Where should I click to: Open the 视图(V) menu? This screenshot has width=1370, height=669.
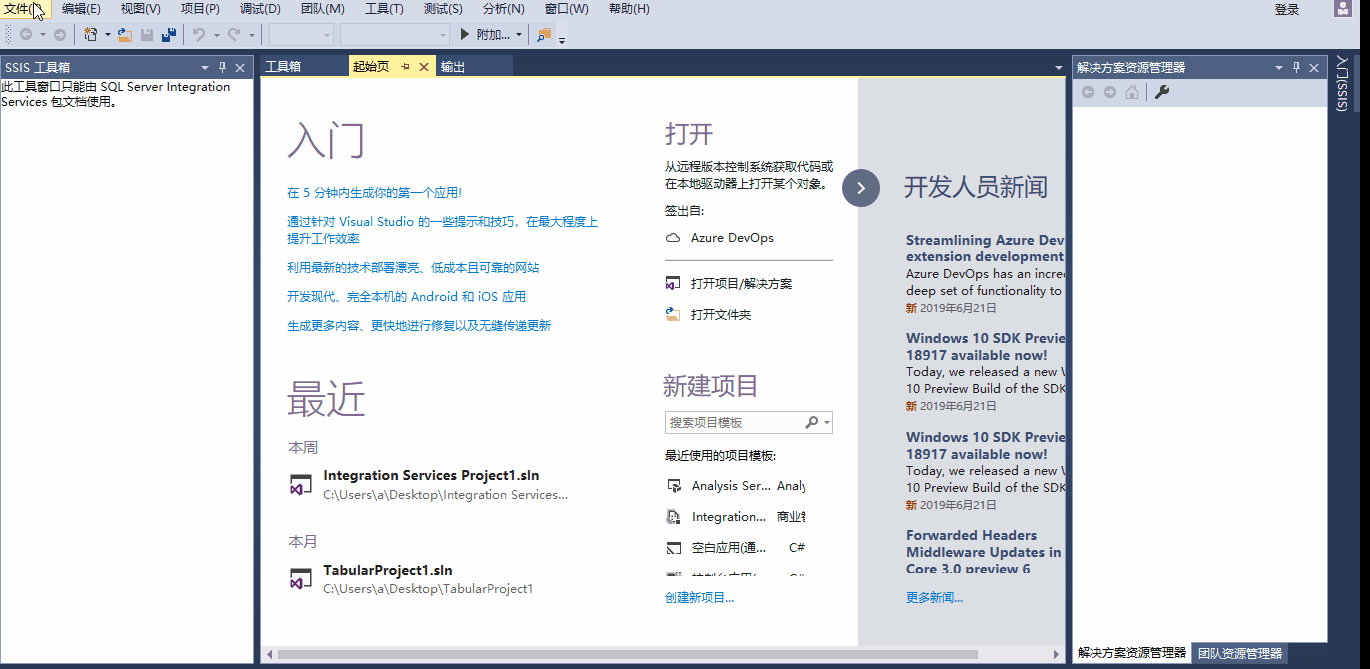(x=140, y=9)
